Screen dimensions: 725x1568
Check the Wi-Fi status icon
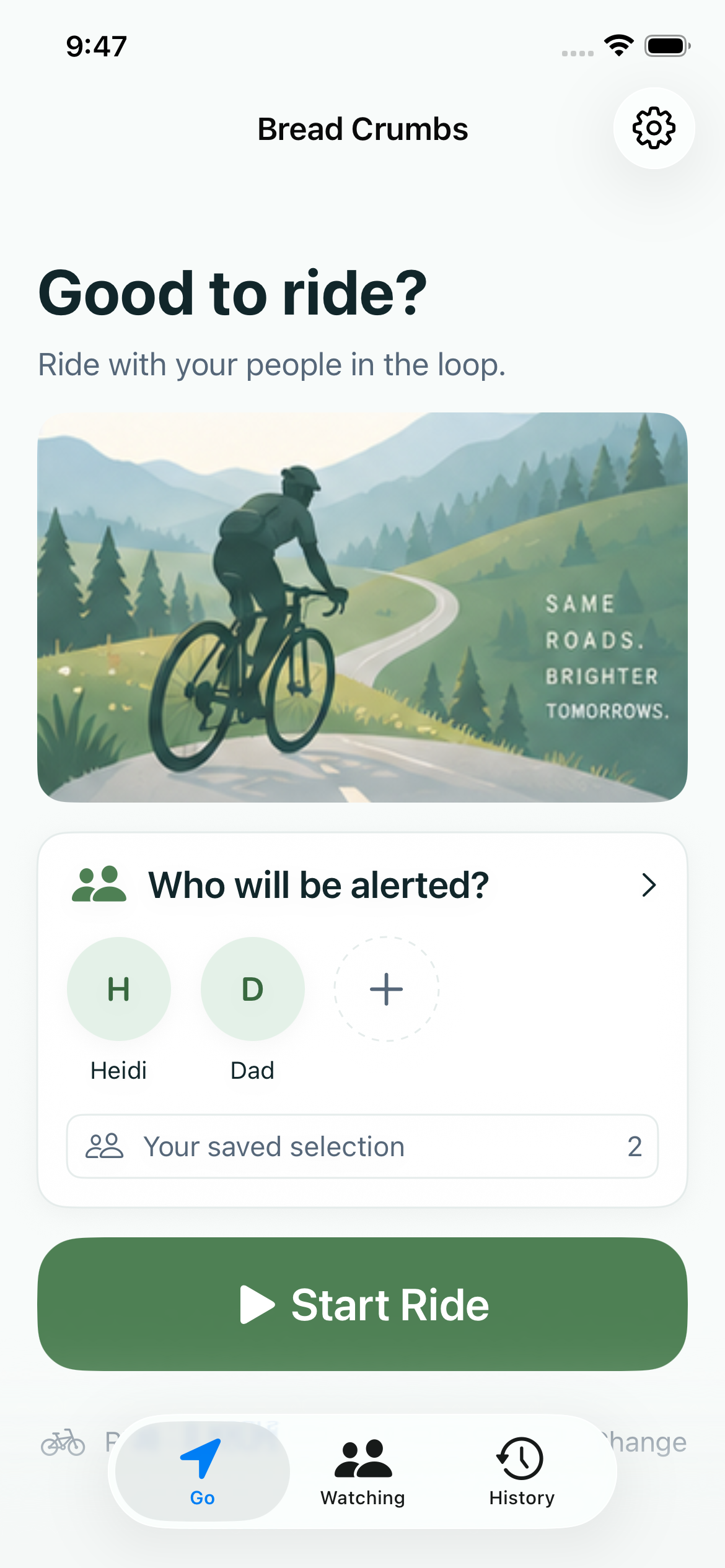pyautogui.click(x=618, y=46)
